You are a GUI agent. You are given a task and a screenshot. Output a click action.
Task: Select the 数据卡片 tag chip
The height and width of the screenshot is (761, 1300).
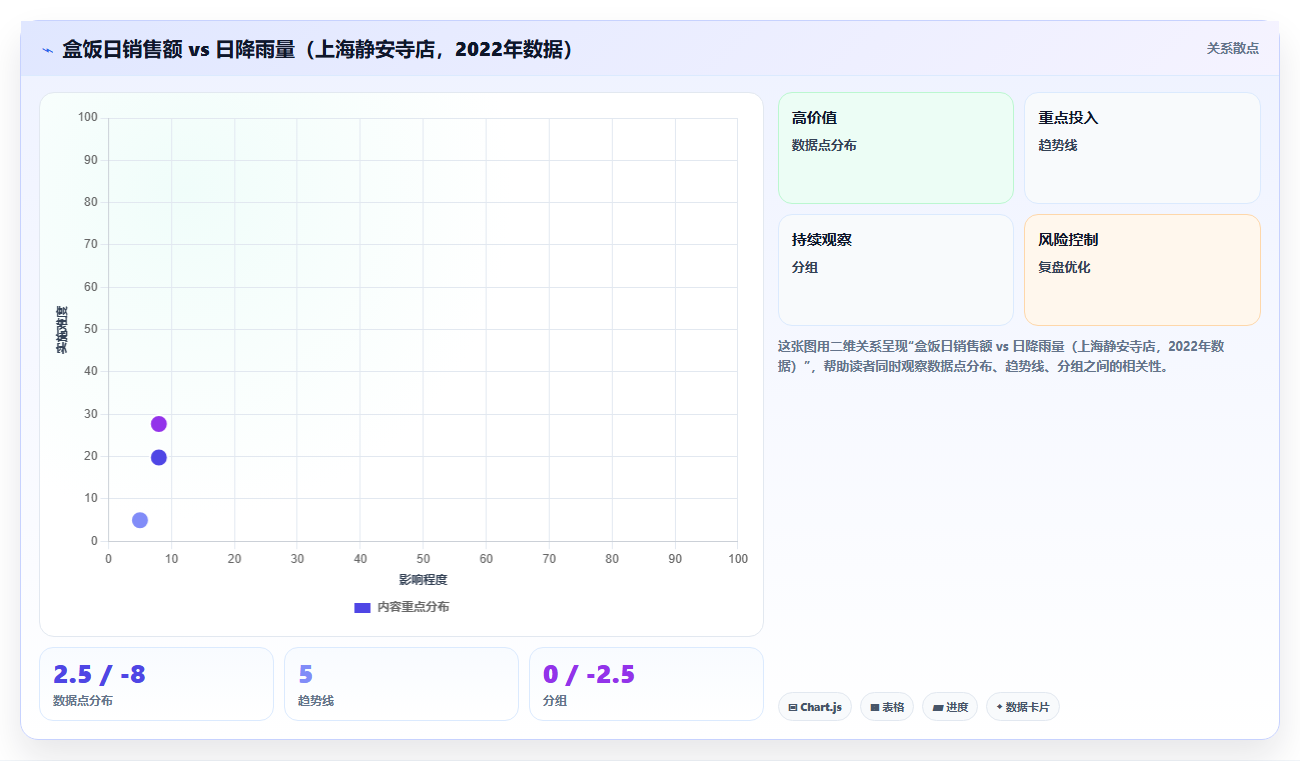1023,707
